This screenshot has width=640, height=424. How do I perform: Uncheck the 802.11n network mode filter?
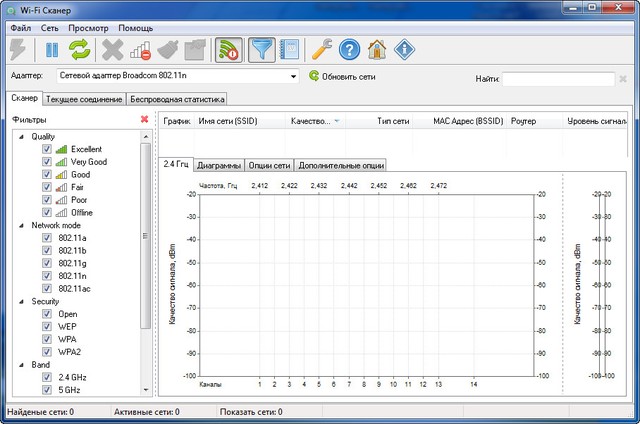(47, 275)
